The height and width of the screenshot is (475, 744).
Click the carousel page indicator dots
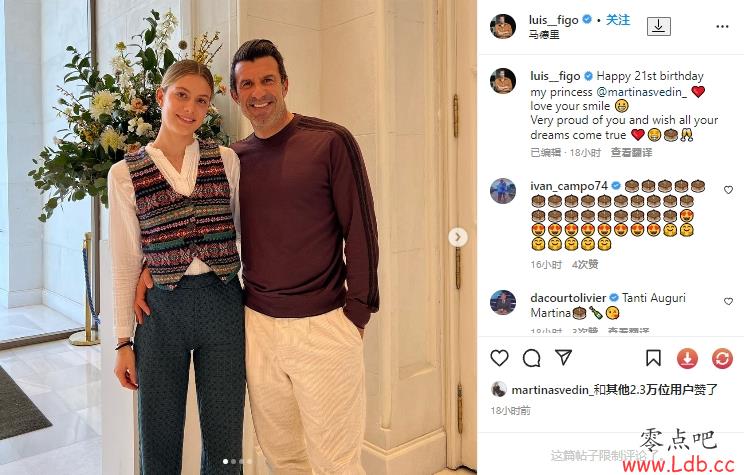pos(237,461)
